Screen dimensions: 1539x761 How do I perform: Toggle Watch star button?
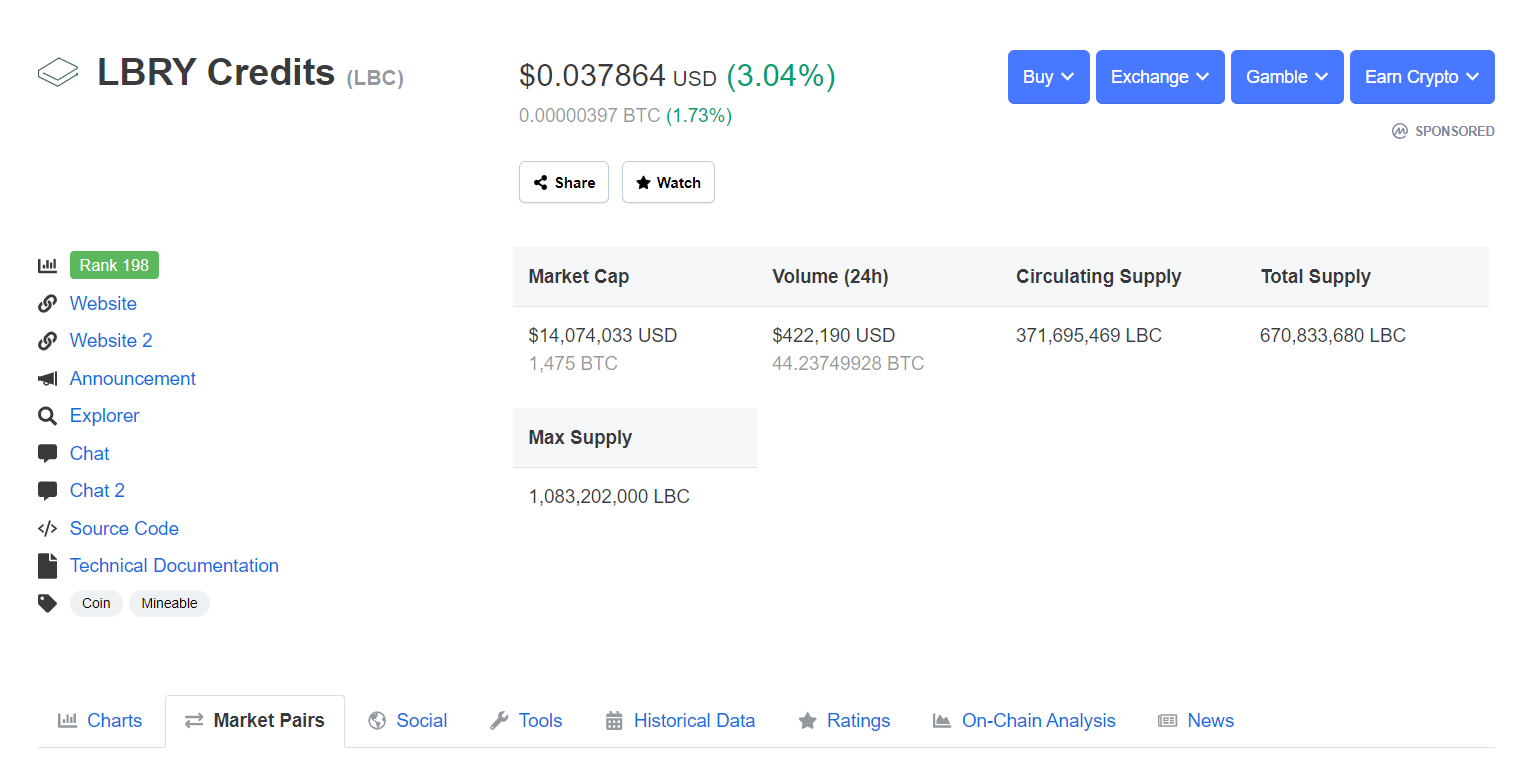click(x=668, y=182)
